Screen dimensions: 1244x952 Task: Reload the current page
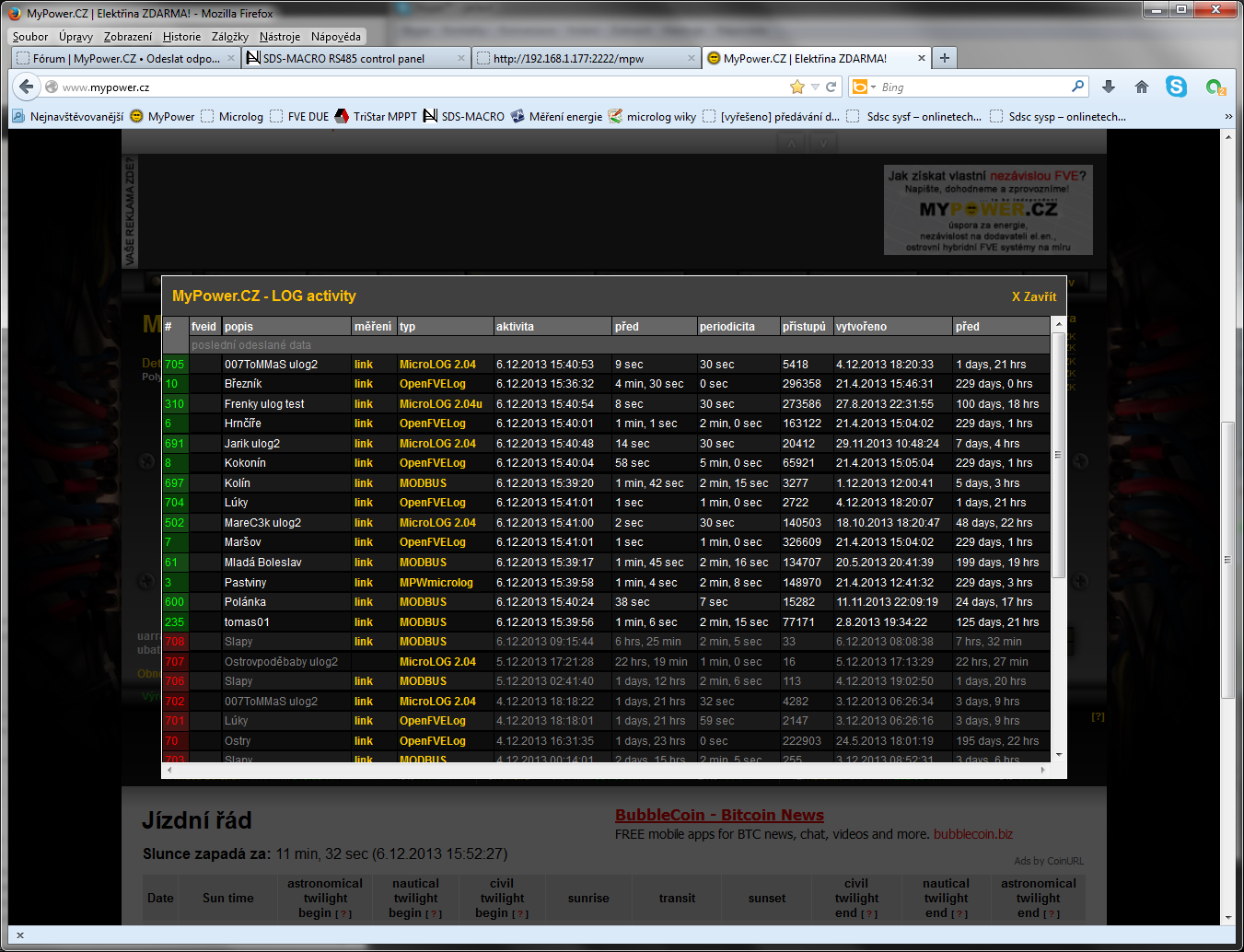(x=831, y=87)
